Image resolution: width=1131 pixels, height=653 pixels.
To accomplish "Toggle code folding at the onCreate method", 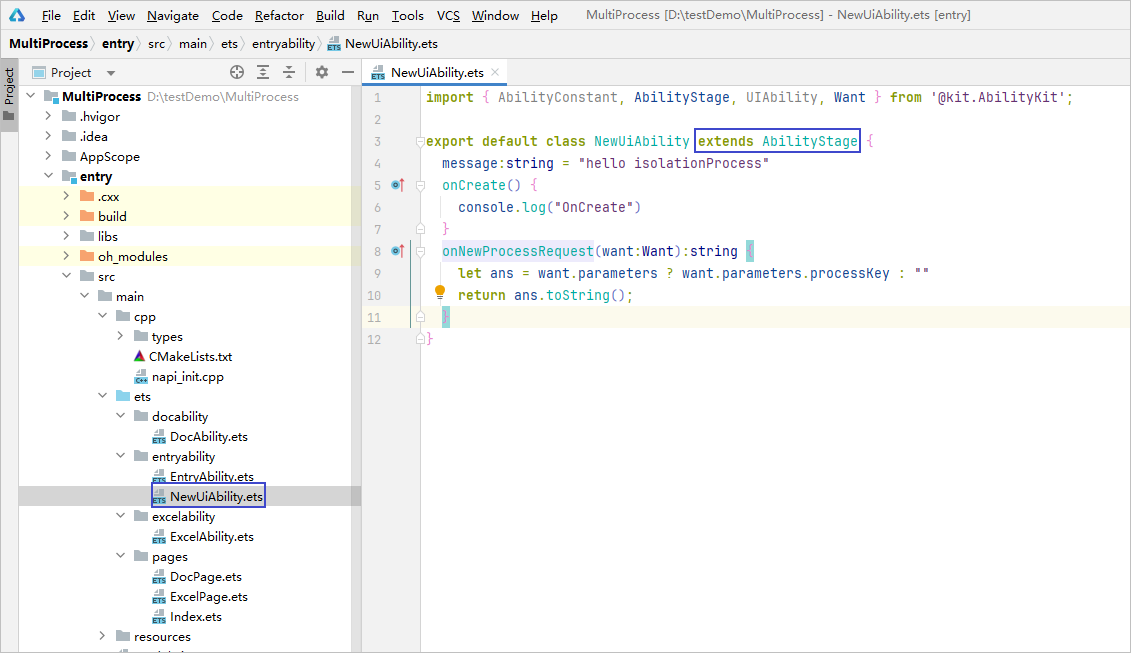I will click(x=421, y=186).
